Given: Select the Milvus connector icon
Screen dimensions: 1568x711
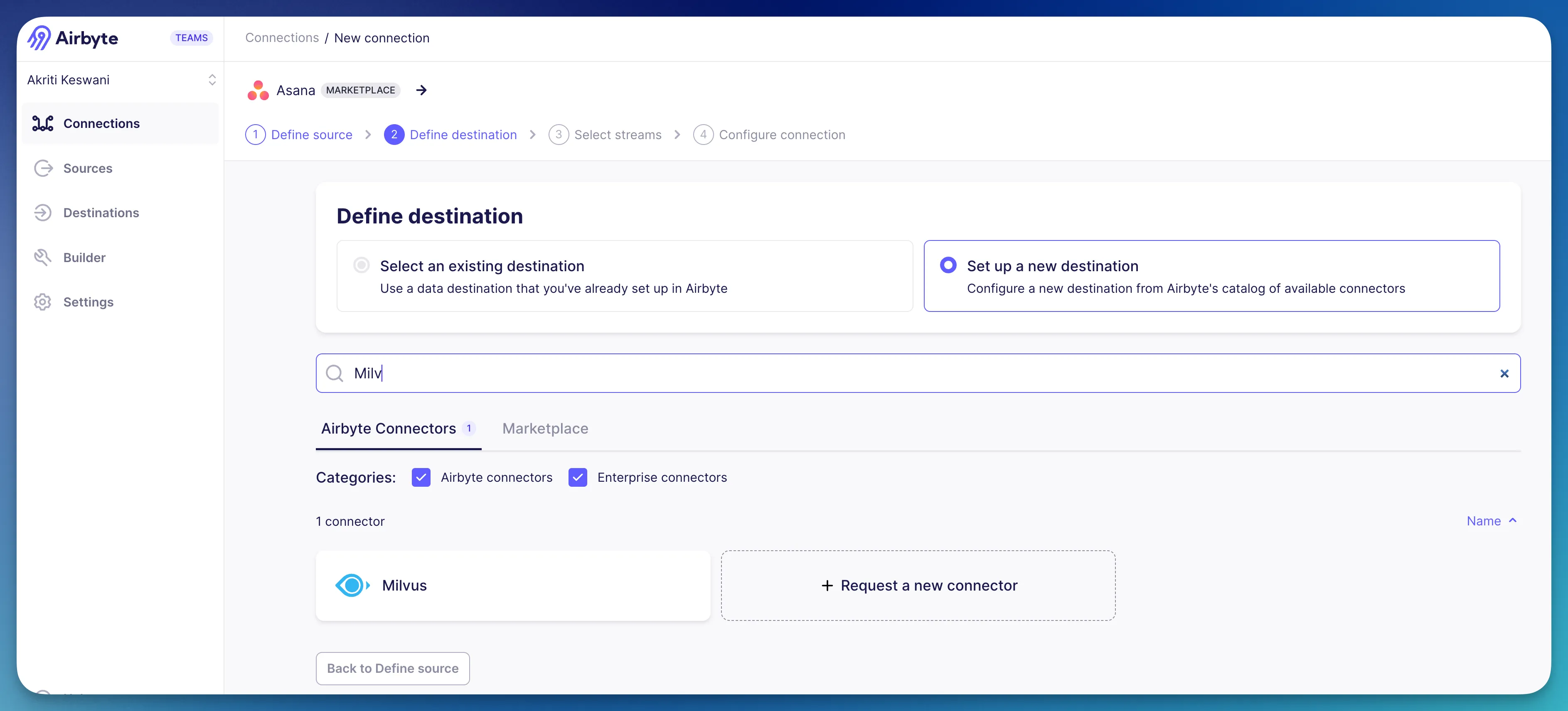Looking at the screenshot, I should (352, 585).
